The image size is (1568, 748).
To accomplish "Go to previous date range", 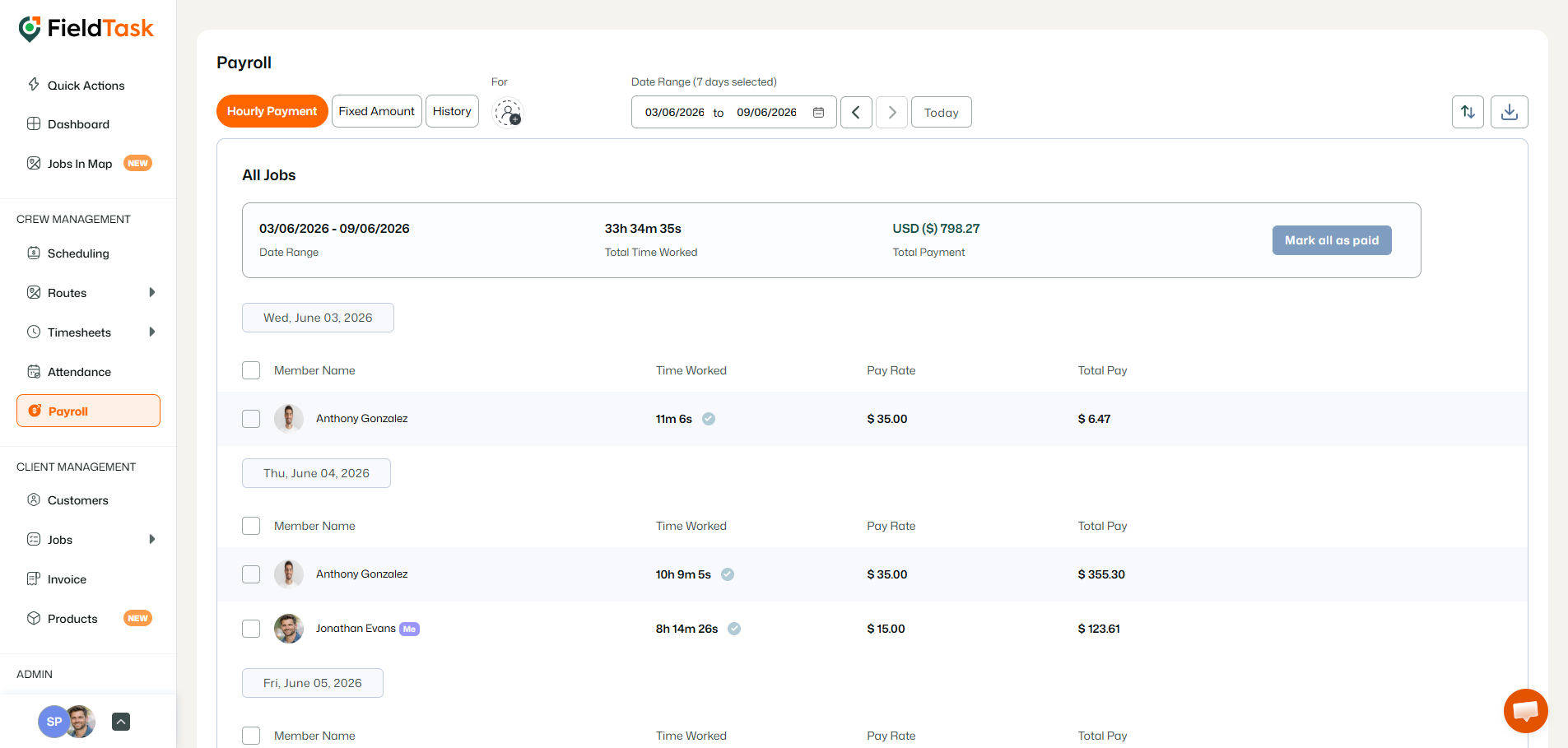I will [856, 112].
